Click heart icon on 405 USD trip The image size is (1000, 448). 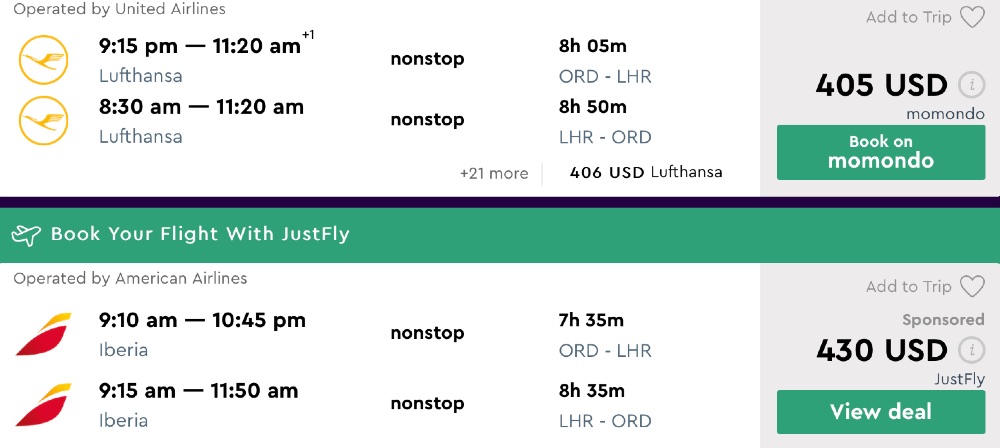972,17
